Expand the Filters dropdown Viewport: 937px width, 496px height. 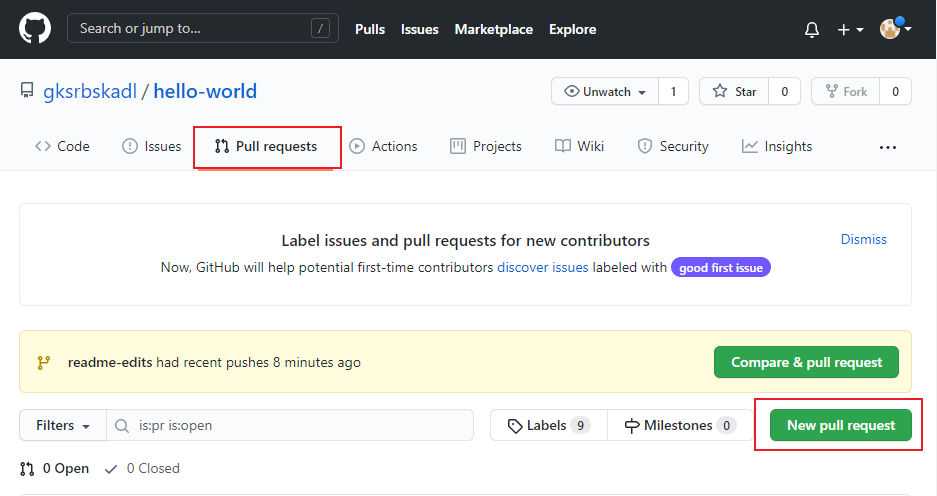(x=63, y=425)
